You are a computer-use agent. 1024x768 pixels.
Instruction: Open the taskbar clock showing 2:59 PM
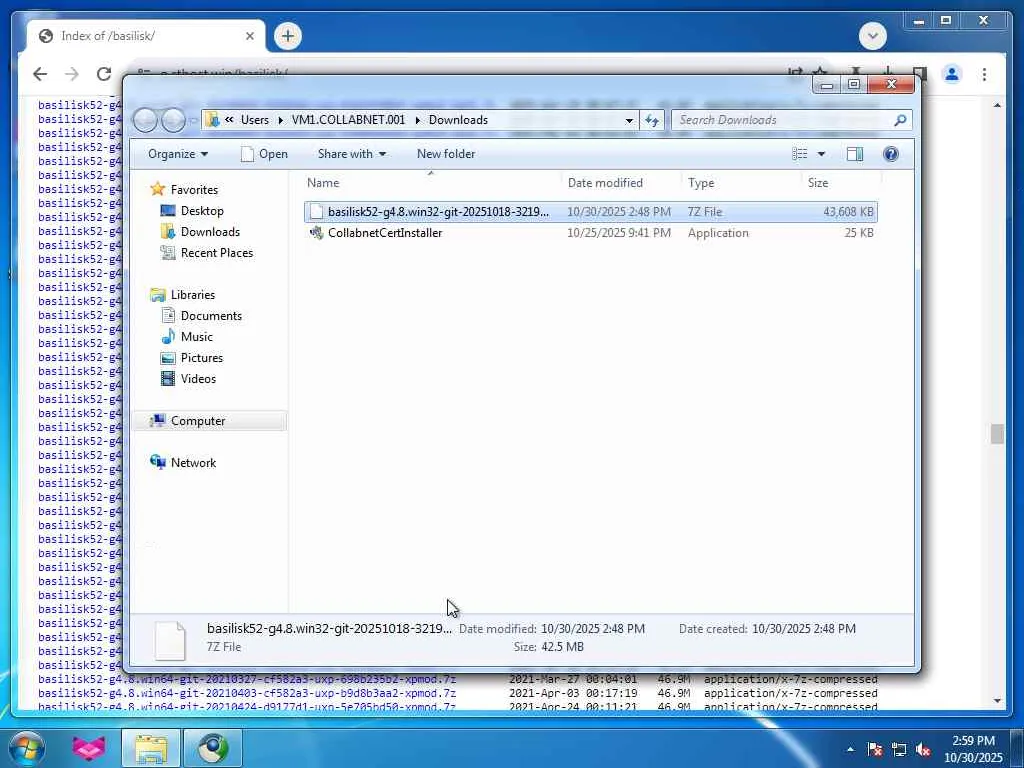coord(973,749)
